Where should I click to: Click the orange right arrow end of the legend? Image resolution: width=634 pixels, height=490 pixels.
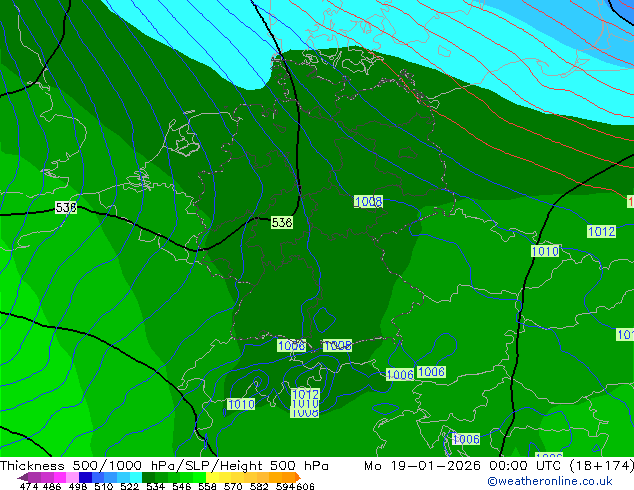point(298,477)
